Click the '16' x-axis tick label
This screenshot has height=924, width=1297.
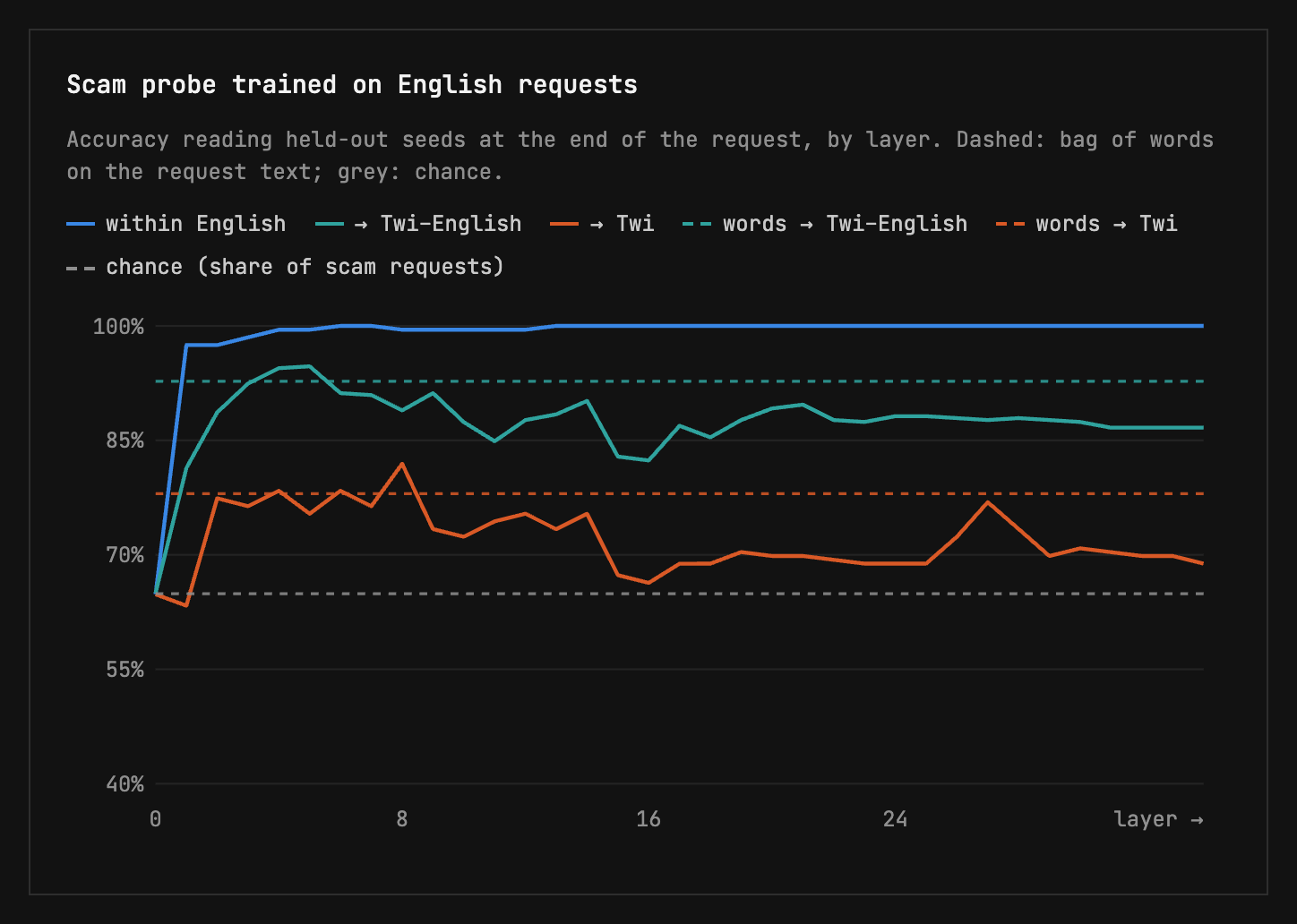(x=648, y=819)
